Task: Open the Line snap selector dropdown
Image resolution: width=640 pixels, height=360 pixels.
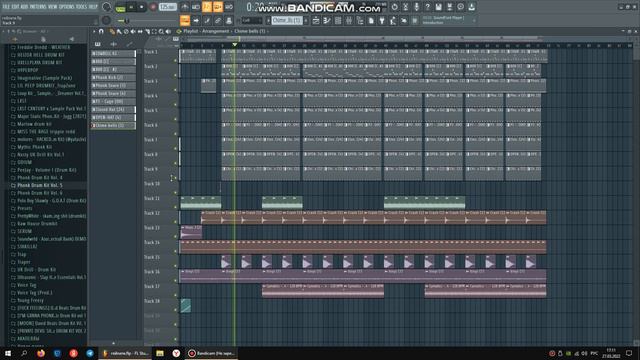Action: pos(251,20)
